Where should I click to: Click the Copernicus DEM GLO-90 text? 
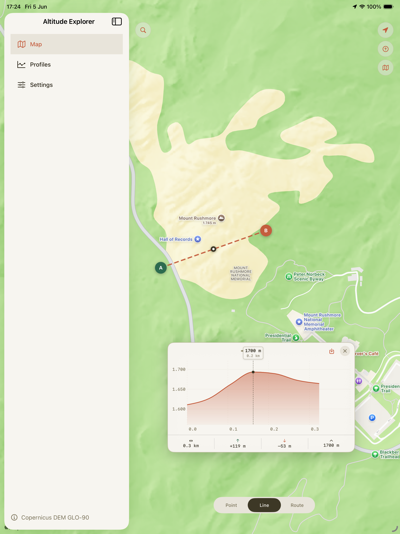(55, 517)
